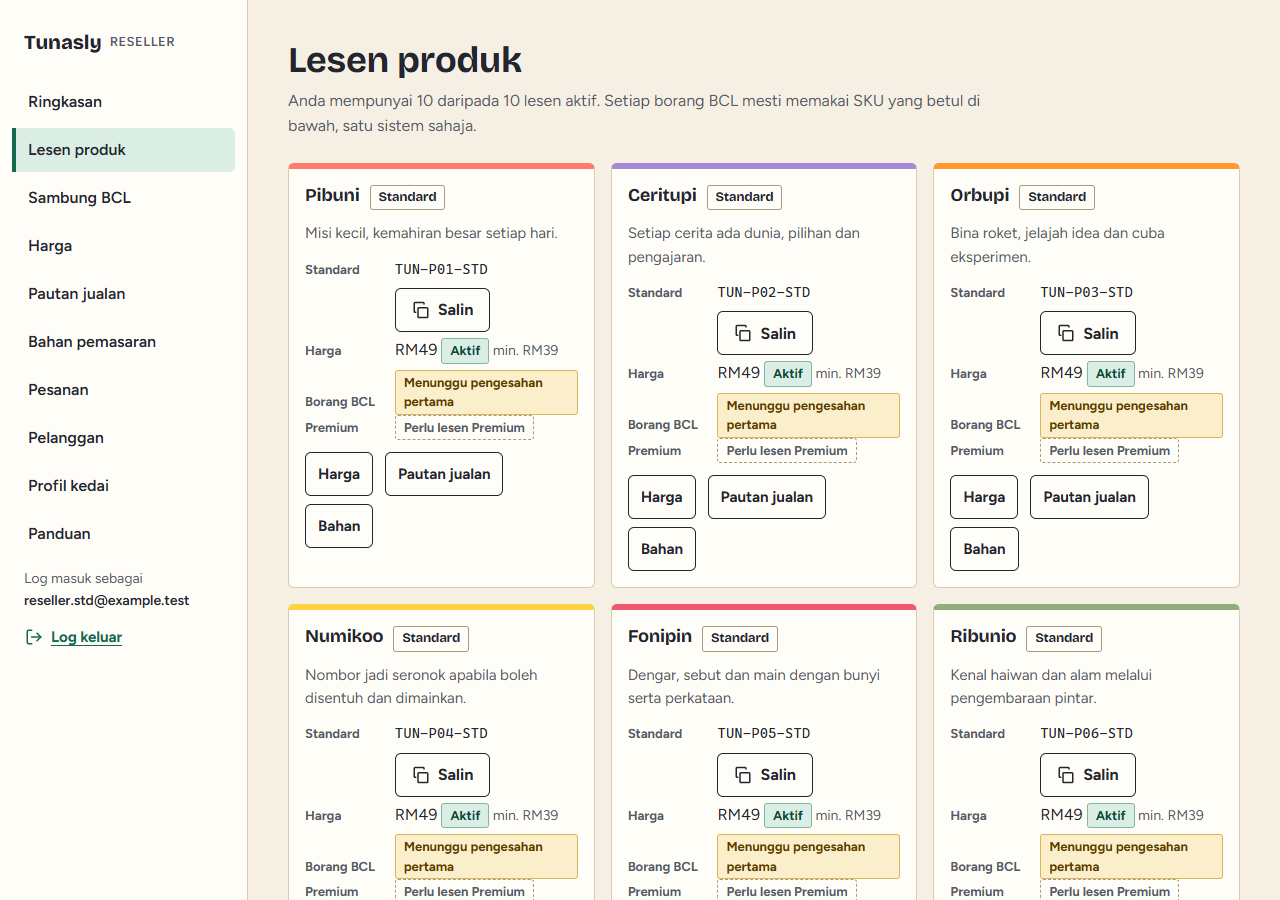
Task: Click the Standard badge beside Orbupi
Action: click(1057, 197)
